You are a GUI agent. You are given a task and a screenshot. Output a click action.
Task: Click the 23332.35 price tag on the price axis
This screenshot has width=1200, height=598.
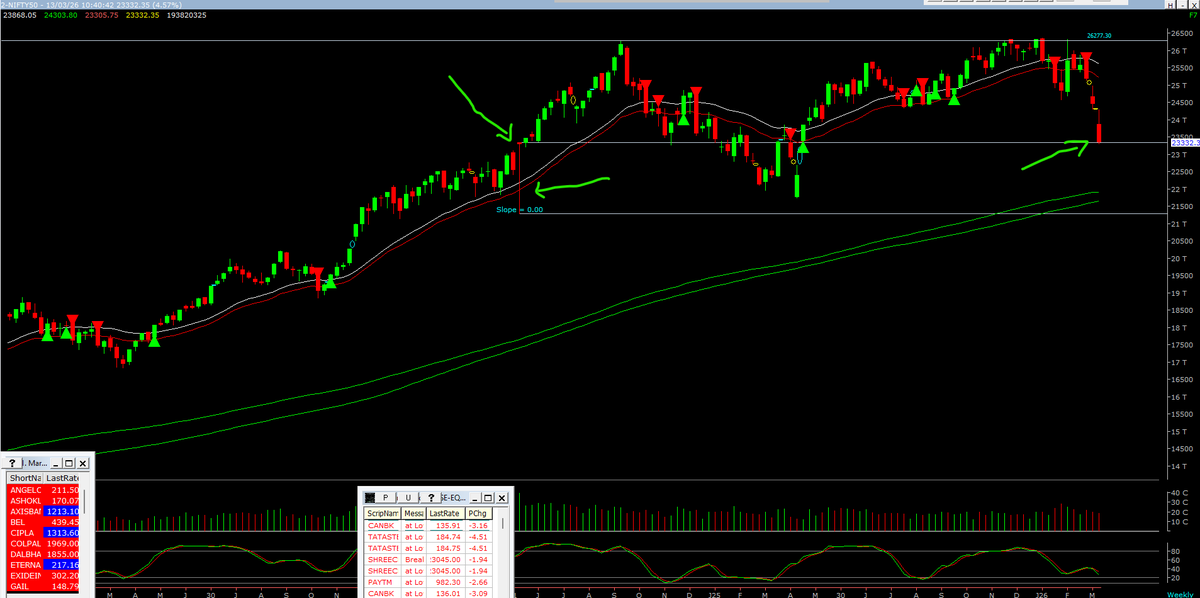pos(1184,143)
